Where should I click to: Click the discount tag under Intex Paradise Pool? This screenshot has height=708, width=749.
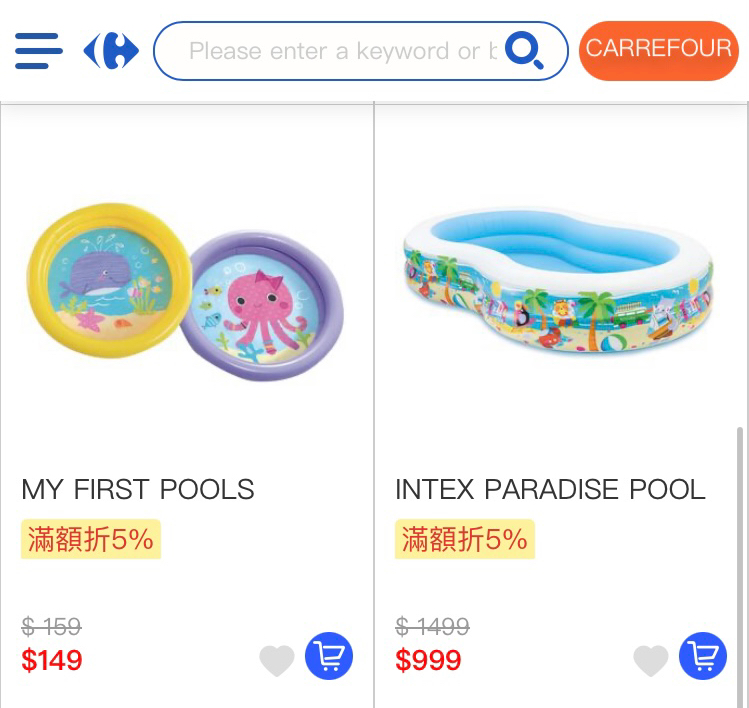click(465, 539)
